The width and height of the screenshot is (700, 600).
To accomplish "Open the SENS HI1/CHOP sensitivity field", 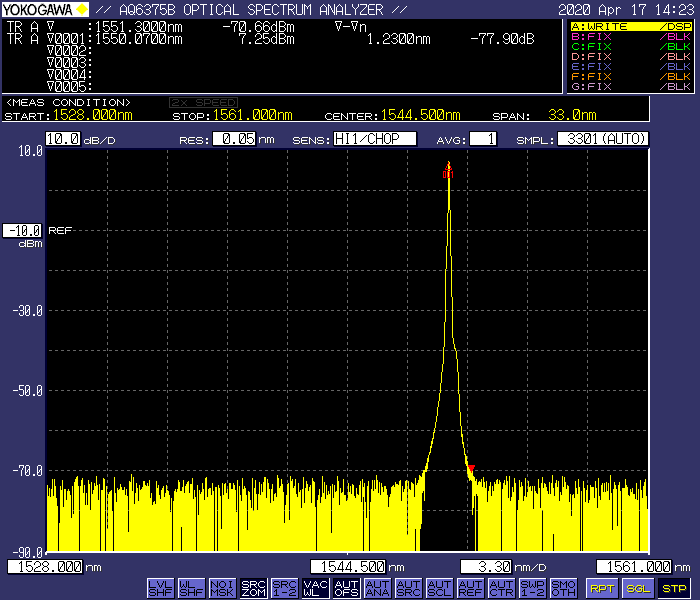I will [x=374, y=139].
